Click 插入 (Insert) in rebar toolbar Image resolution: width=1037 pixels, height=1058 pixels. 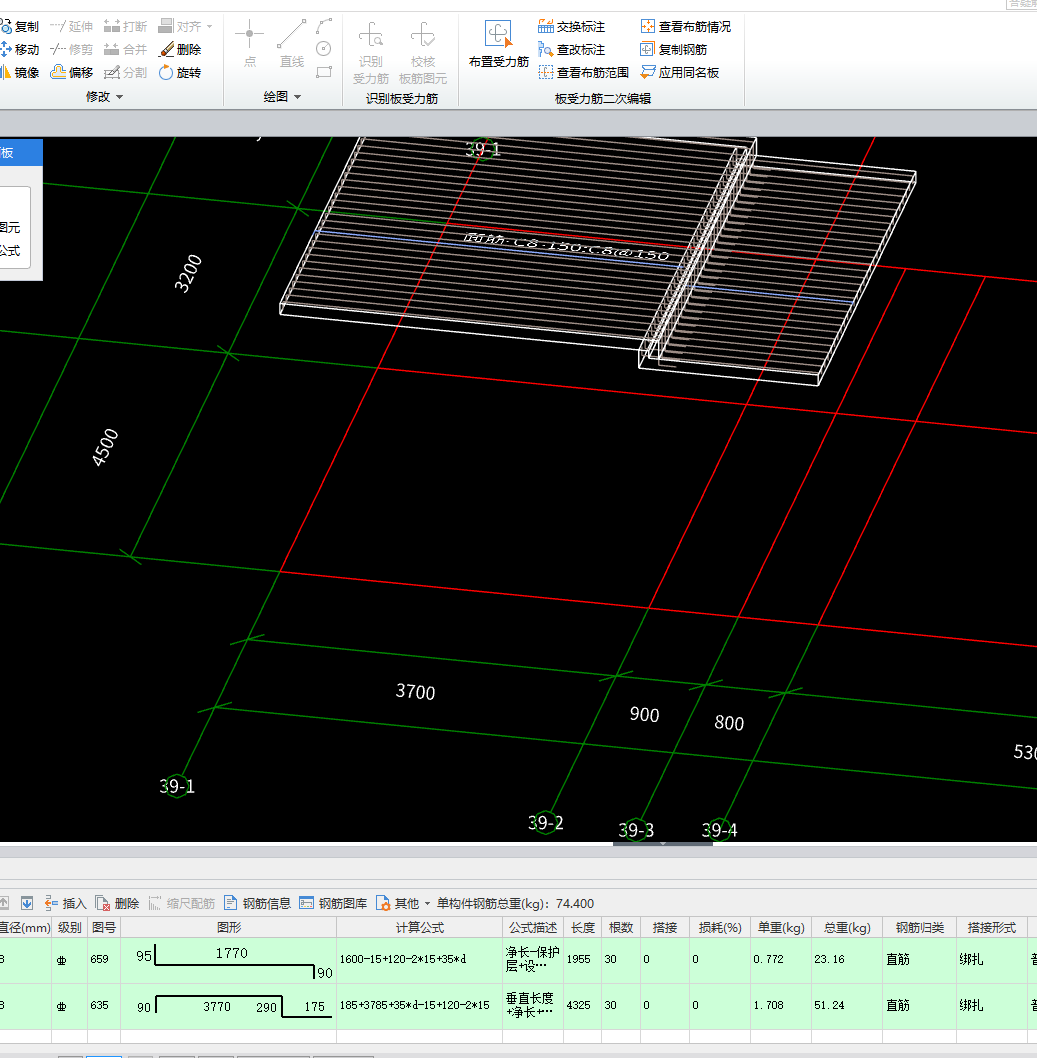click(65, 903)
